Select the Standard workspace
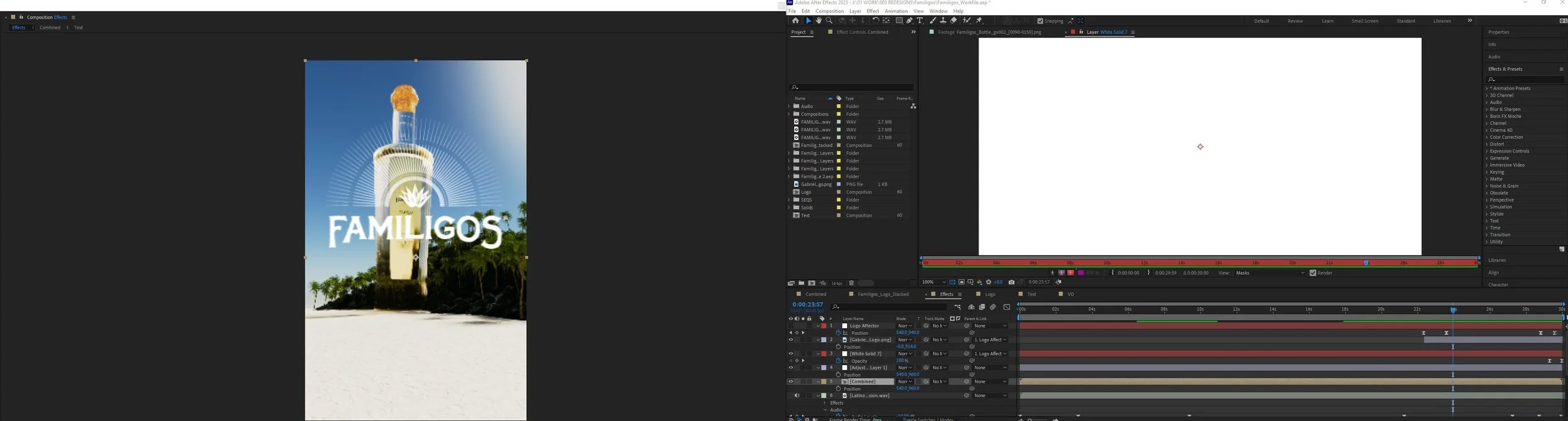 tap(1406, 21)
